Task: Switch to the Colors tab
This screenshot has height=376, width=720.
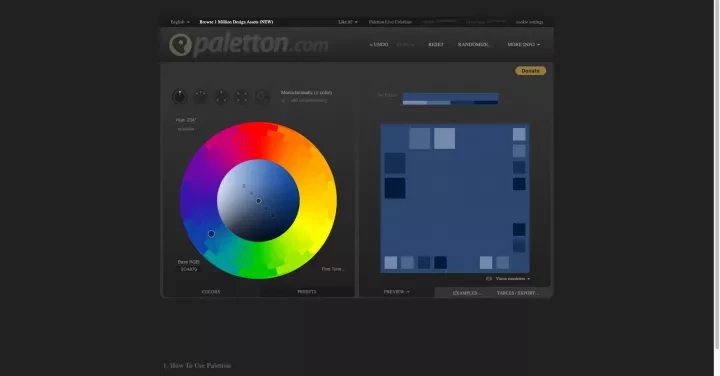Action: (x=211, y=292)
